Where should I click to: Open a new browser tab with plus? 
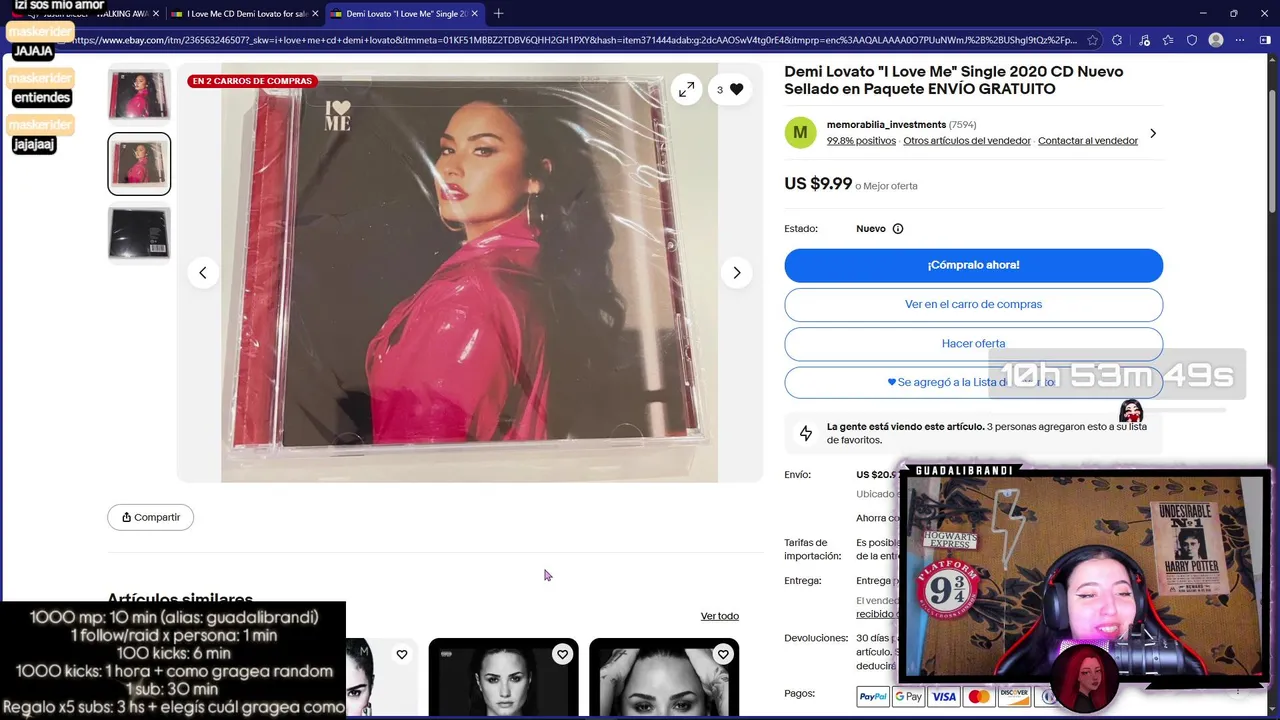click(x=498, y=14)
